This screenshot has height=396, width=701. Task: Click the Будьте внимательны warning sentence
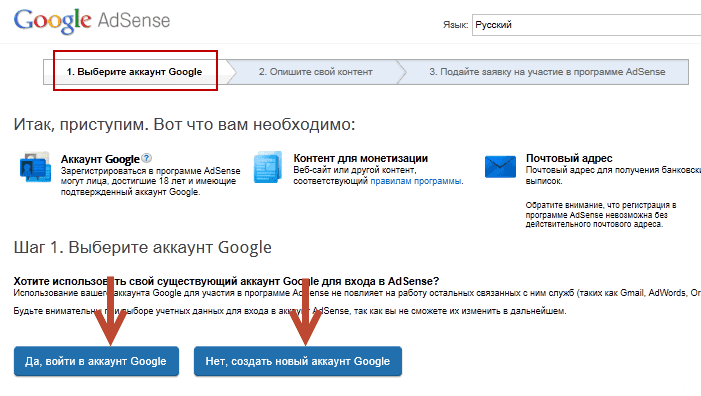(x=290, y=311)
